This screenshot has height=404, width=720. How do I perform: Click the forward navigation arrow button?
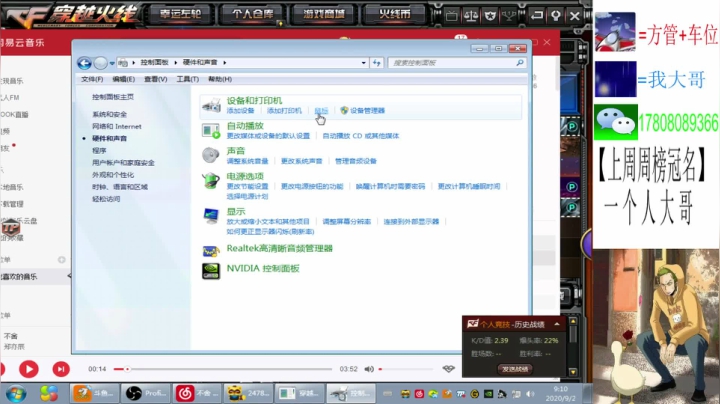click(x=101, y=63)
